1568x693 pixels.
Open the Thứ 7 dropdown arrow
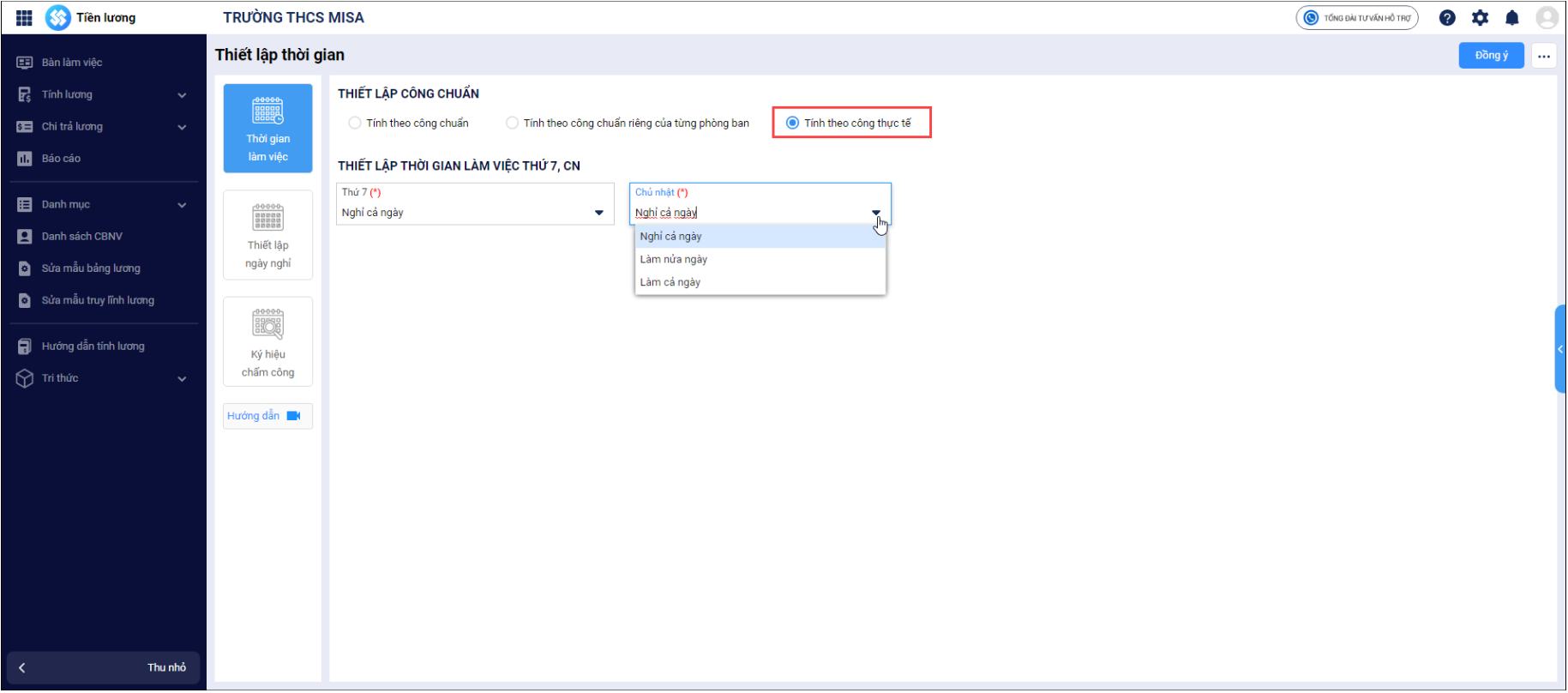point(599,213)
